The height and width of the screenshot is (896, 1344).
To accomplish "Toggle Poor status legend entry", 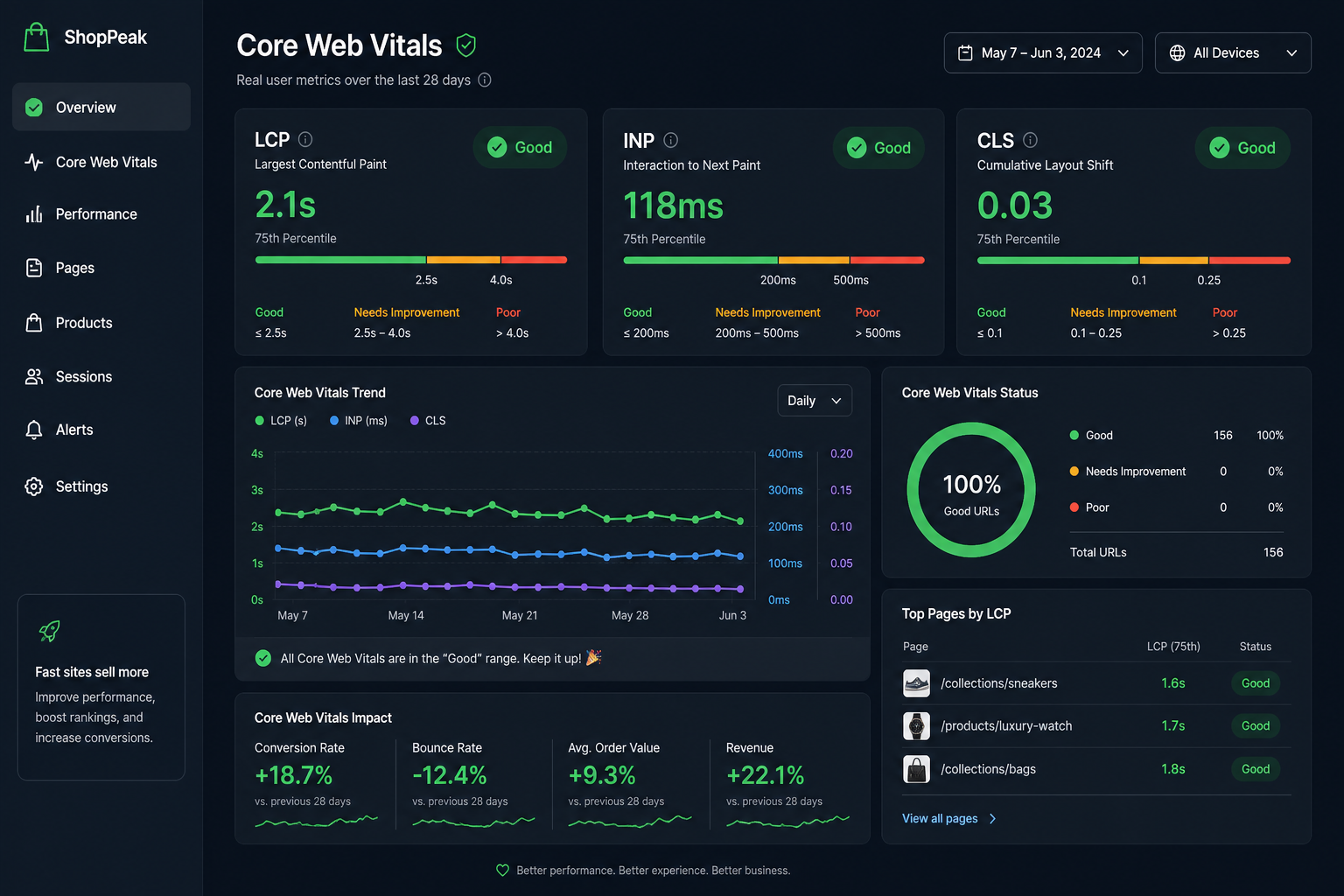I will tap(1089, 507).
